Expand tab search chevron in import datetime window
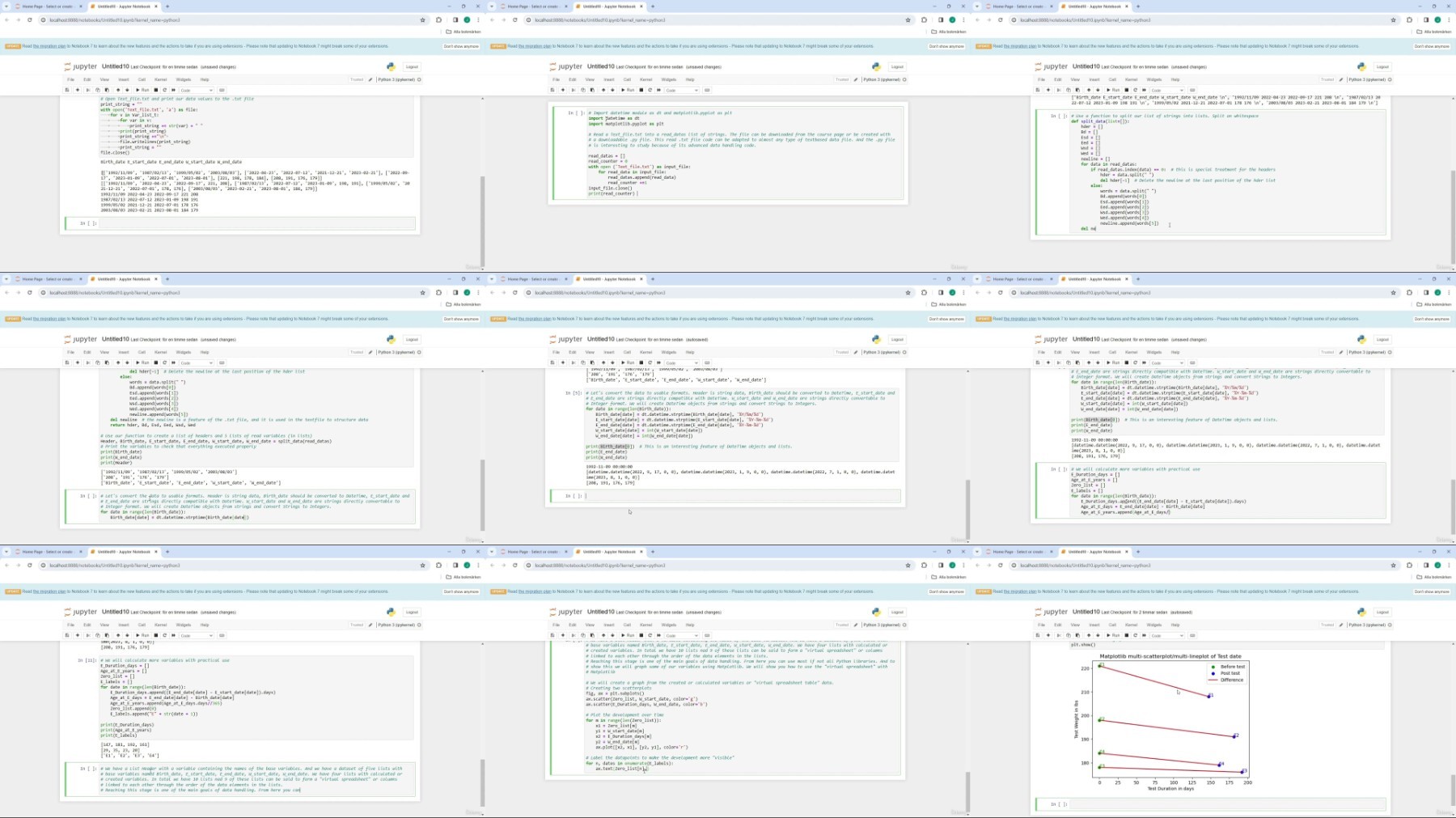The image size is (1456, 818). (x=492, y=6)
